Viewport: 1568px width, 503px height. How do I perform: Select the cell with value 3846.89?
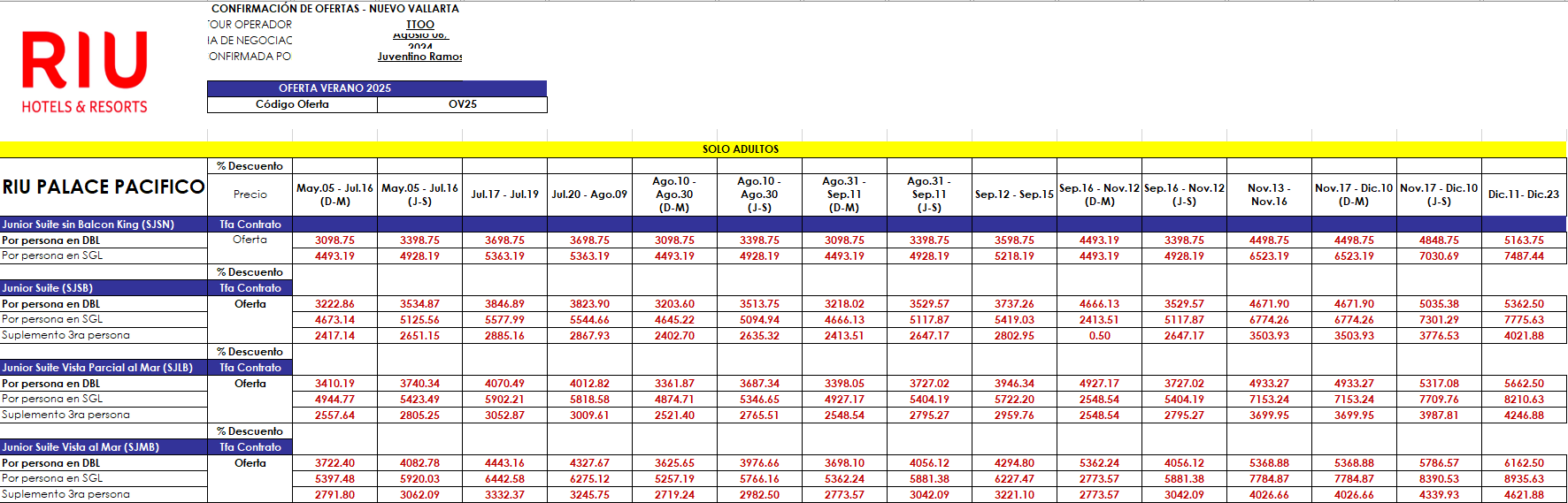[x=505, y=304]
